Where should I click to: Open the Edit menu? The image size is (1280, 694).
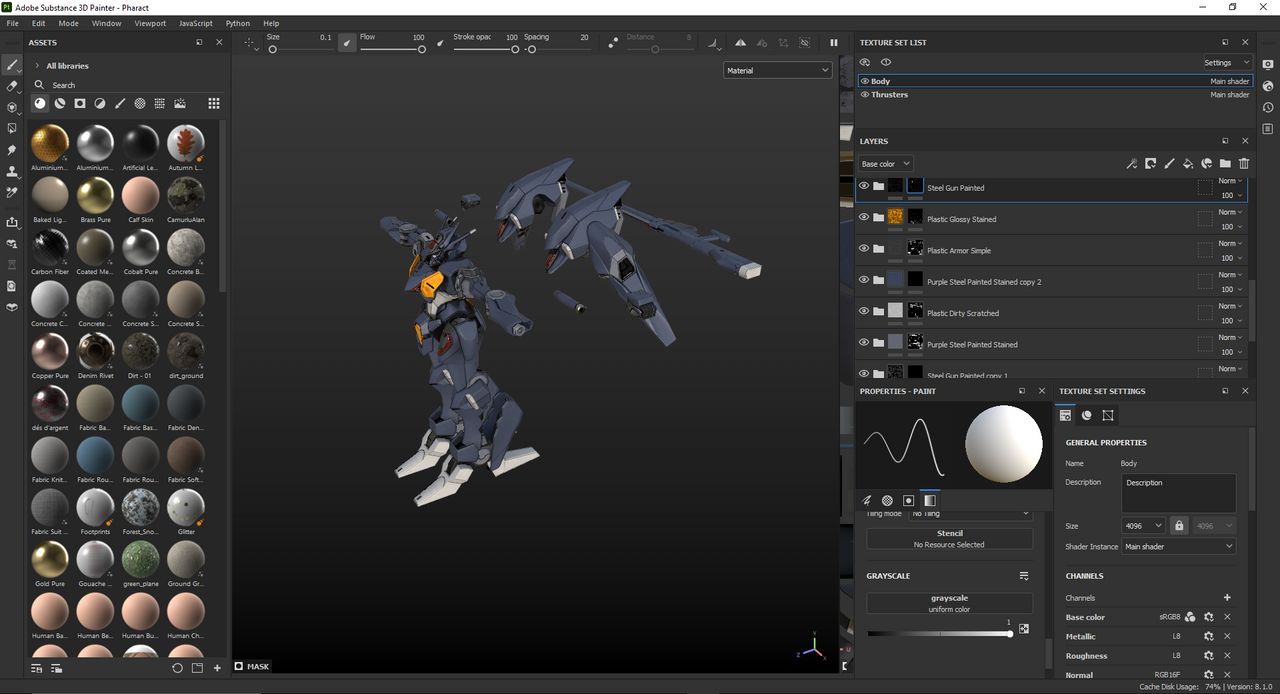click(x=38, y=23)
